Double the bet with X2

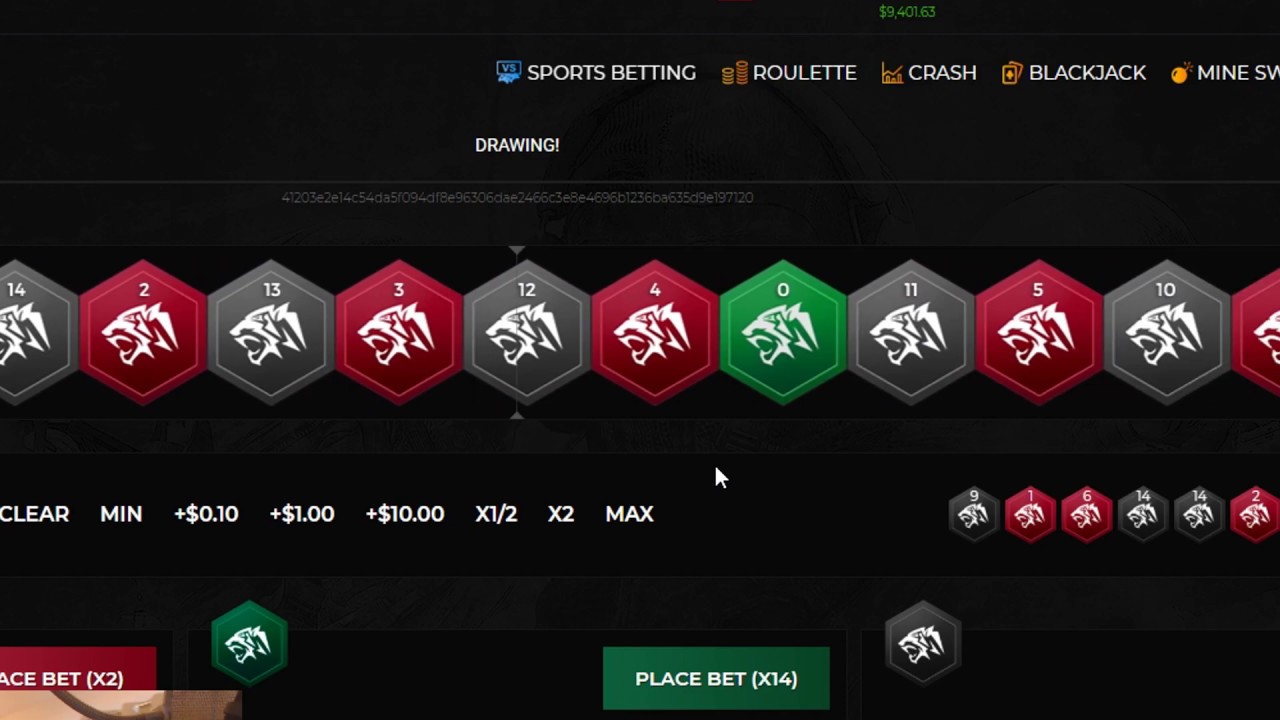pyautogui.click(x=561, y=514)
